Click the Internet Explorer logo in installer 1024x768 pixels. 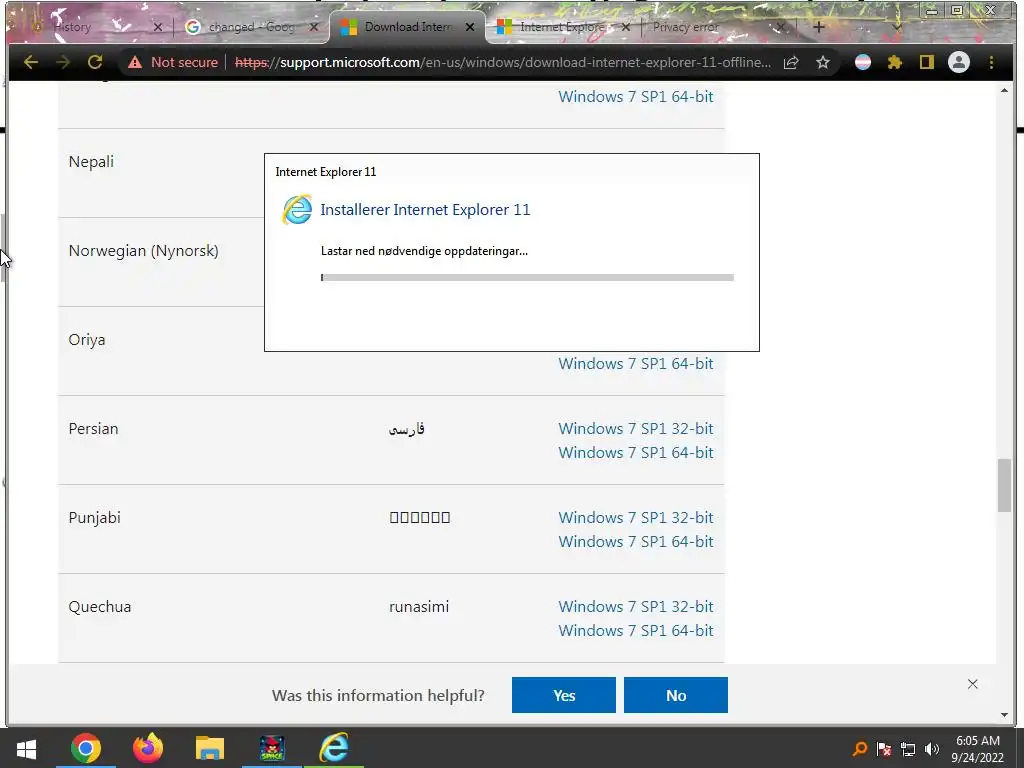[297, 210]
